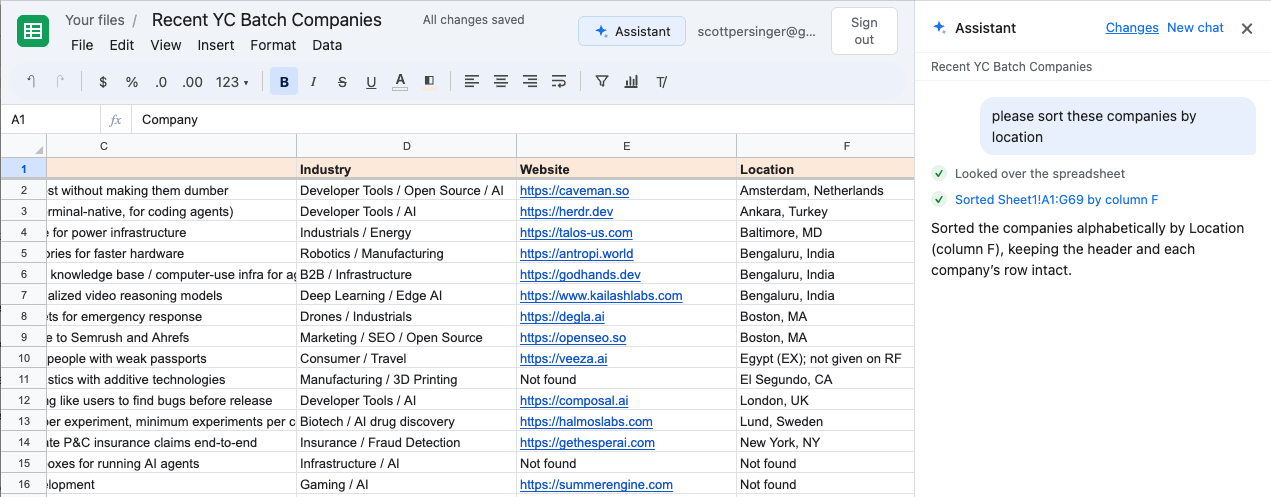Image resolution: width=1271 pixels, height=497 pixels.
Task: Click the undo arrow in toolbar
Action: pyautogui.click(x=31, y=82)
